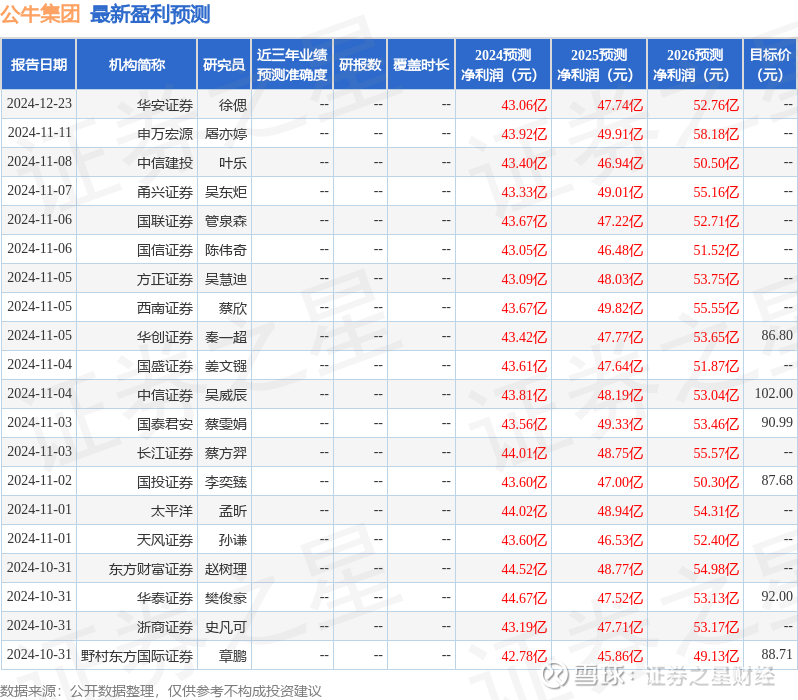
Task: Select the 报告日期 column header
Action: point(39,64)
